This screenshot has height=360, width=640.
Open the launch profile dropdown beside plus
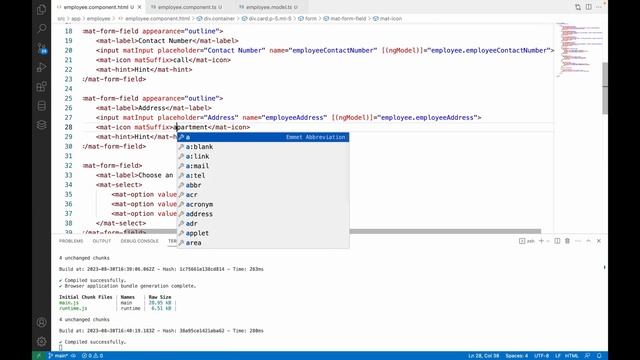coord(548,241)
